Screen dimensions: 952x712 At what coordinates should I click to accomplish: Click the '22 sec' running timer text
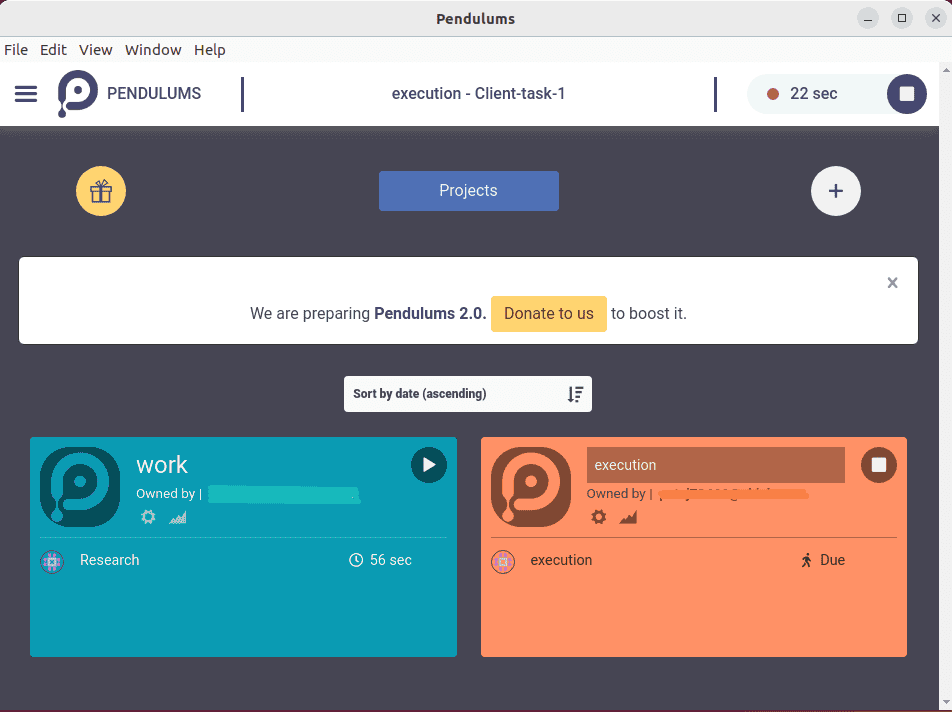814,93
